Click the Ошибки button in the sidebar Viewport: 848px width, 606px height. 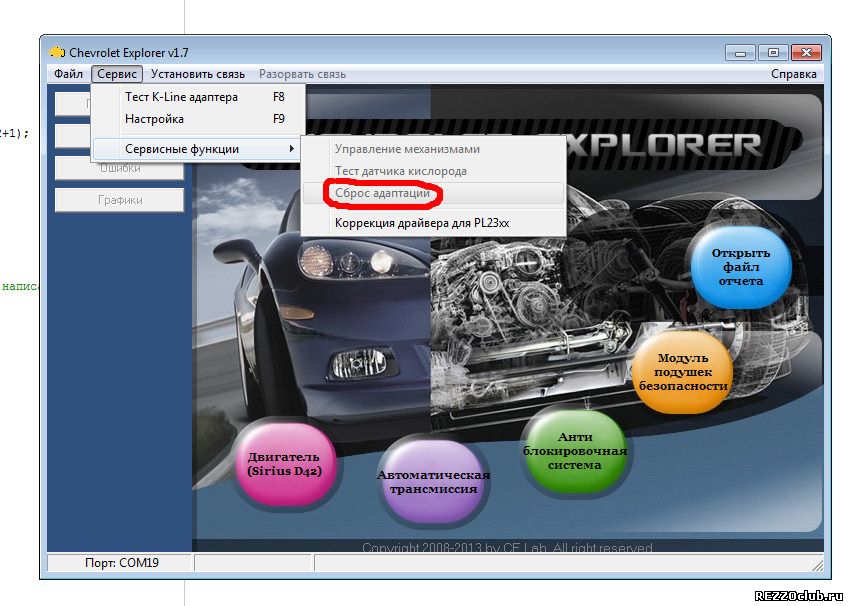pos(120,168)
